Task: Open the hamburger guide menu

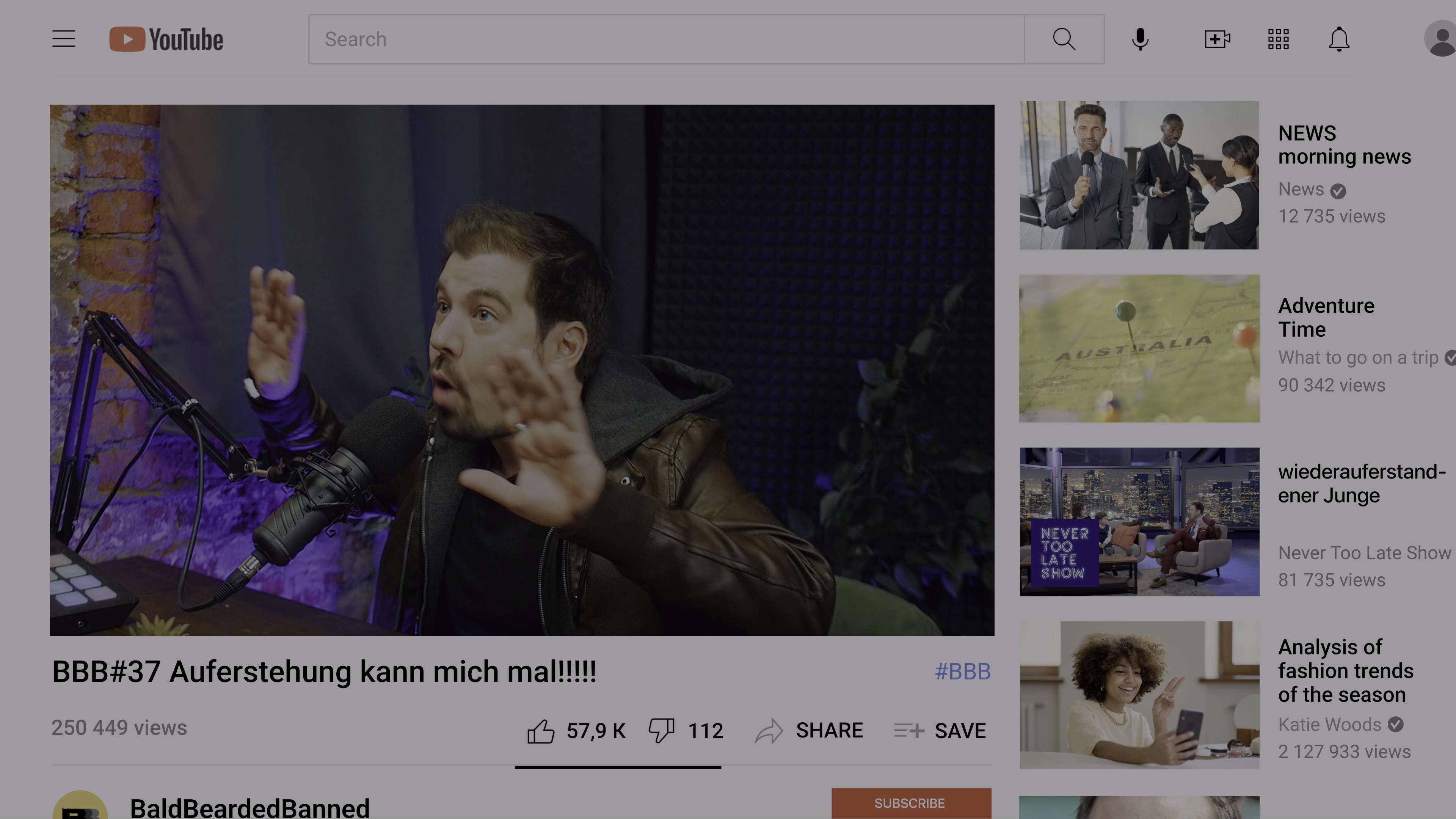Action: point(63,39)
